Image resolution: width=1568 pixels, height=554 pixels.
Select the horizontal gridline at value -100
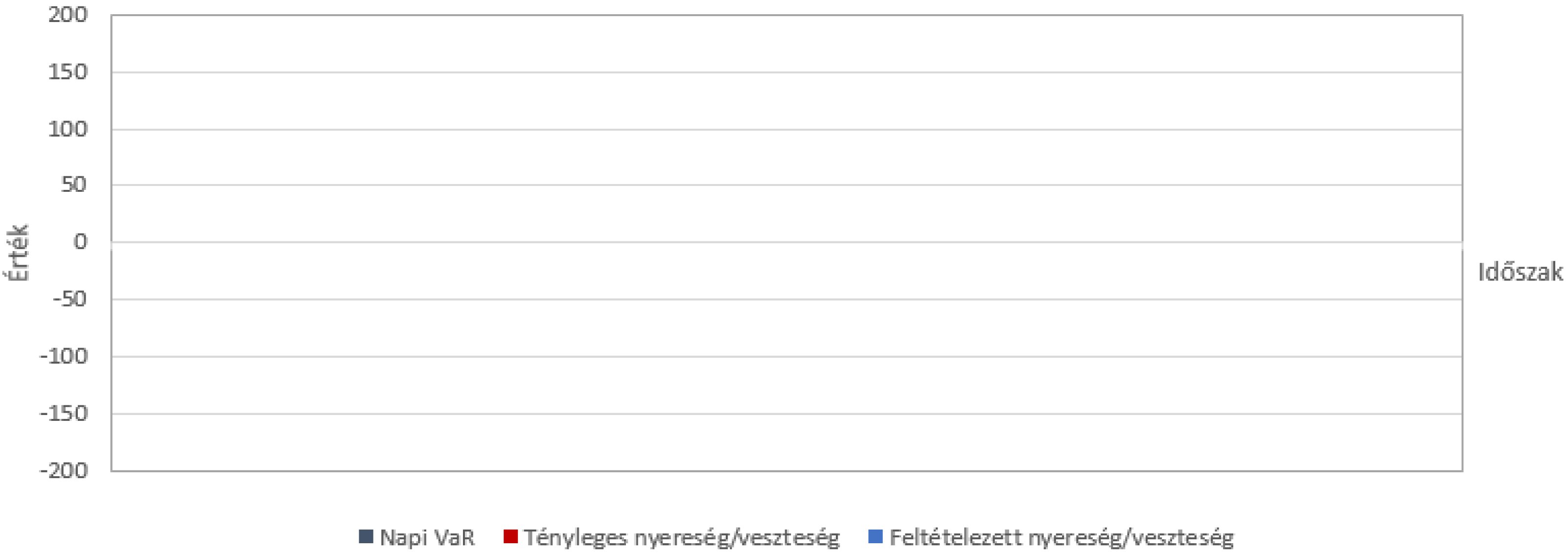pos(785,357)
